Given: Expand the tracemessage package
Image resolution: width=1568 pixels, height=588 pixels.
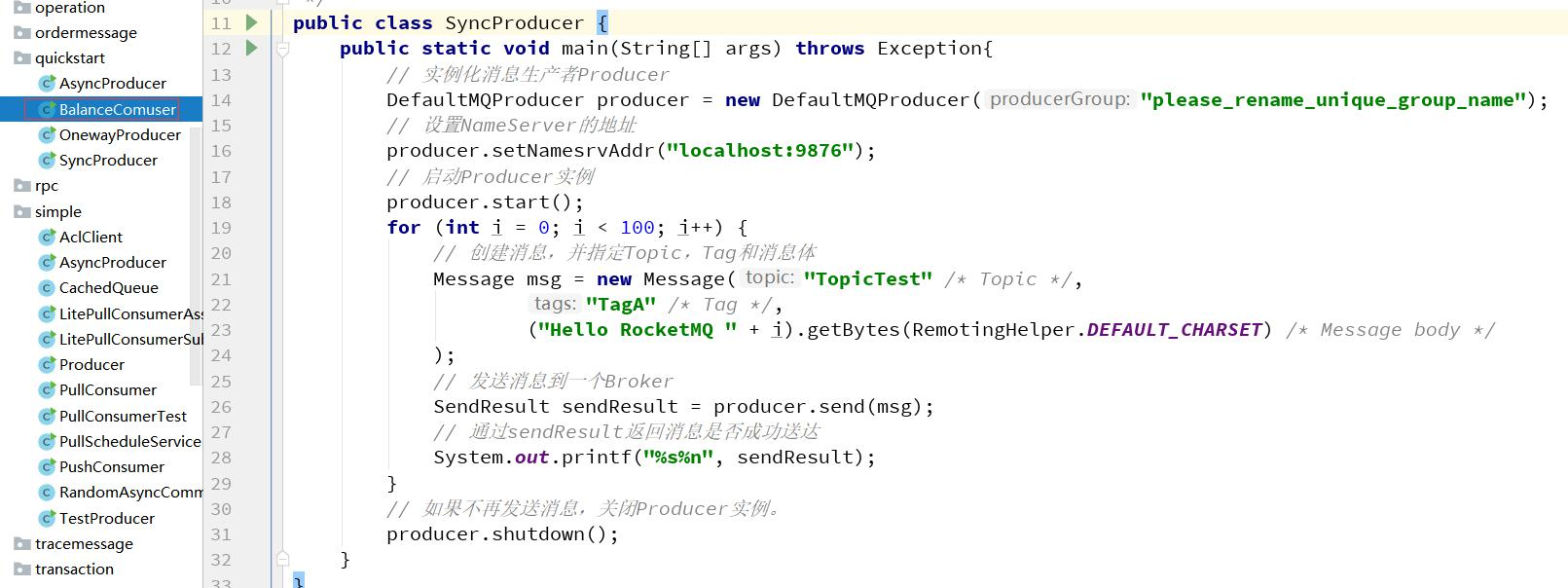Looking at the screenshot, I should click(84, 544).
